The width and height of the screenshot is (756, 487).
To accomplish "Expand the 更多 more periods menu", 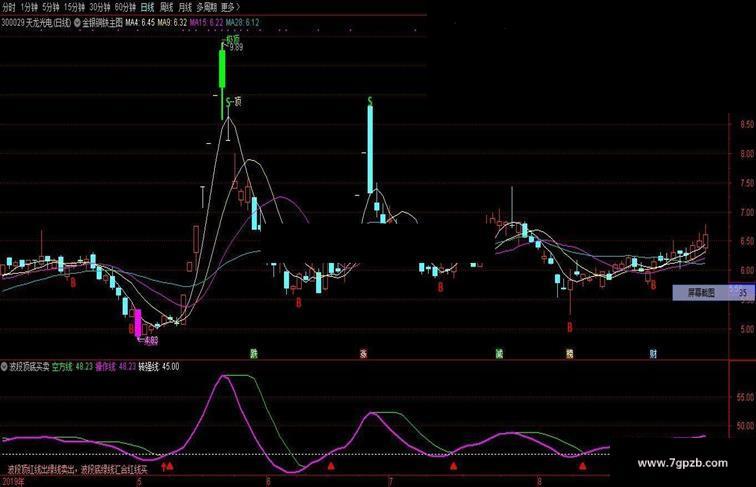I will pos(230,7).
